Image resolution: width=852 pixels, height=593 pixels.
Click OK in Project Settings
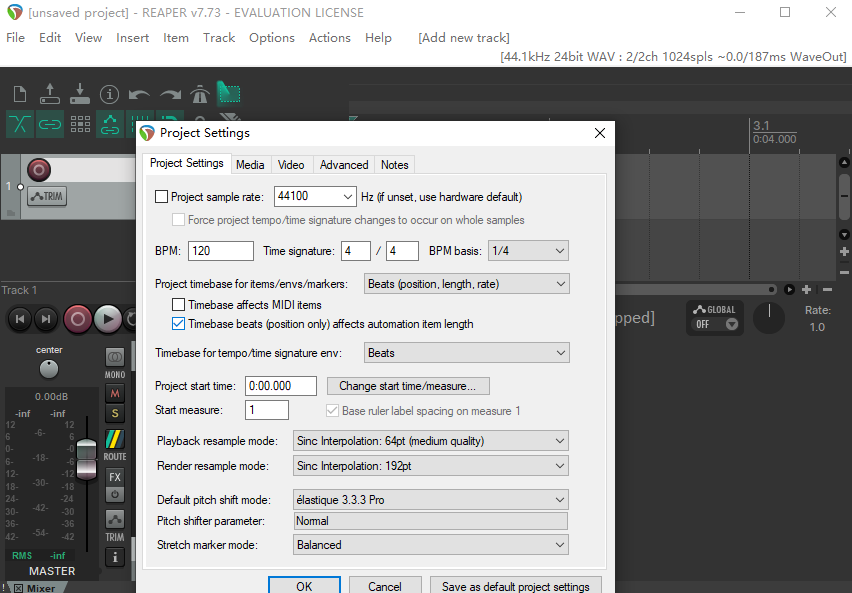click(x=304, y=586)
